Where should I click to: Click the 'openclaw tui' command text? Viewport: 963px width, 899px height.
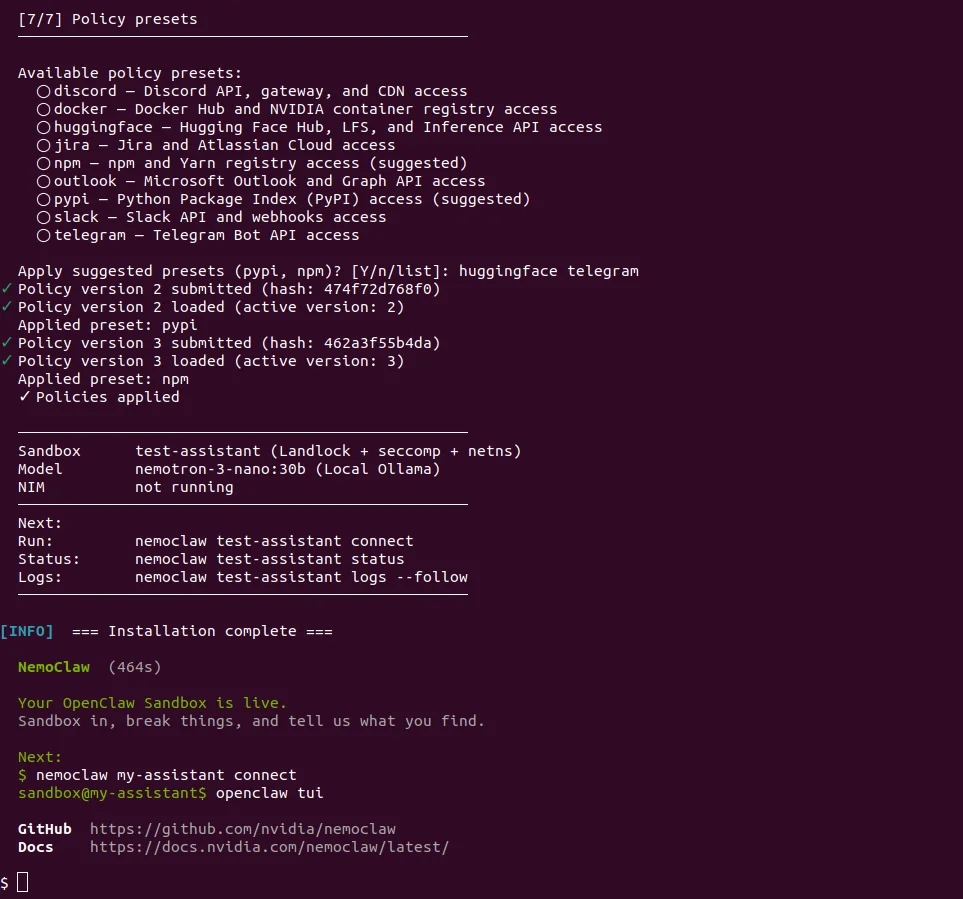pyautogui.click(x=269, y=793)
